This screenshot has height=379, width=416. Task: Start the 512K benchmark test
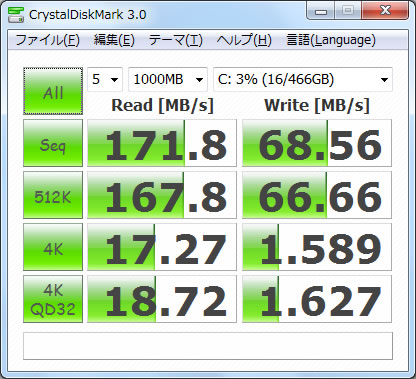click(53, 195)
